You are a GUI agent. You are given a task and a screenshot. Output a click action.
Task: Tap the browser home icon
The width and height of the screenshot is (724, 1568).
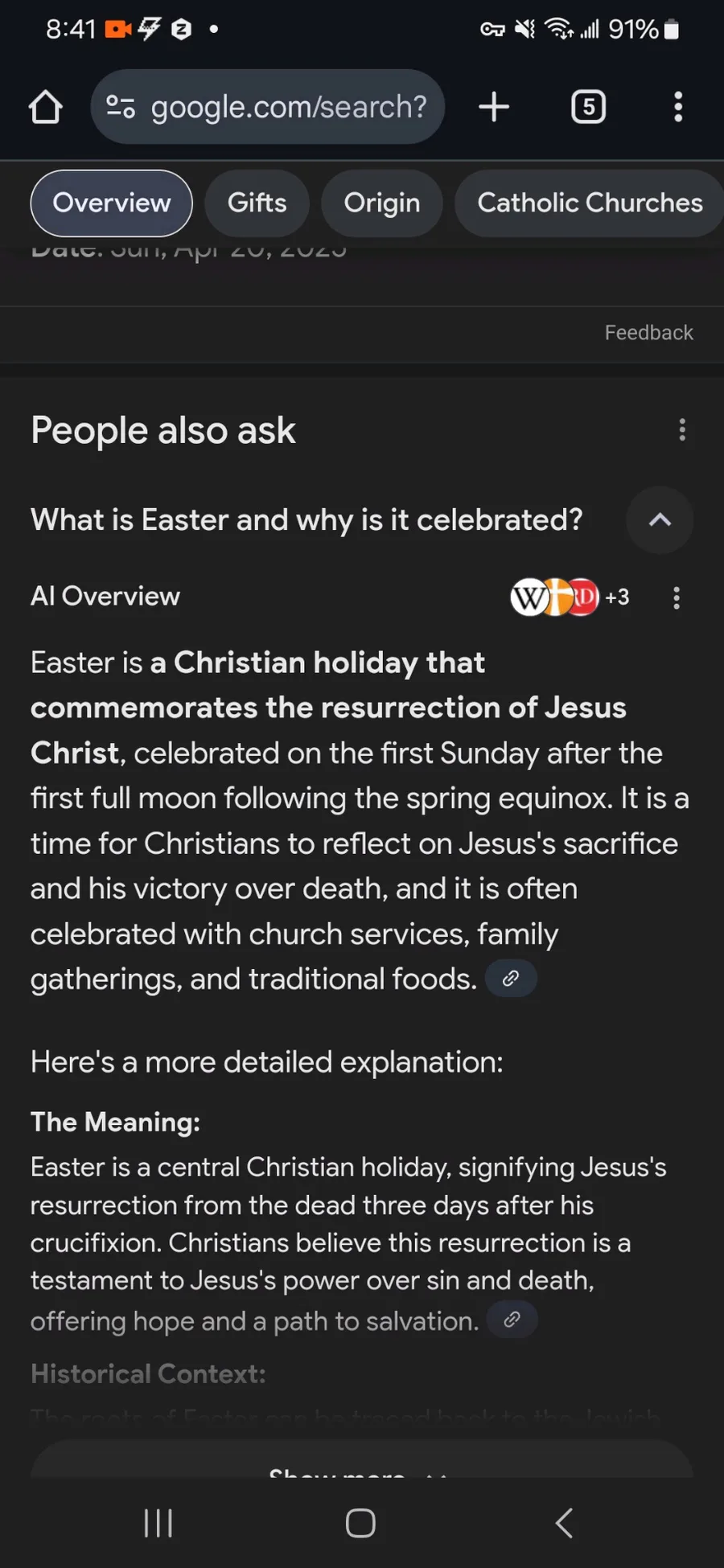tap(46, 107)
